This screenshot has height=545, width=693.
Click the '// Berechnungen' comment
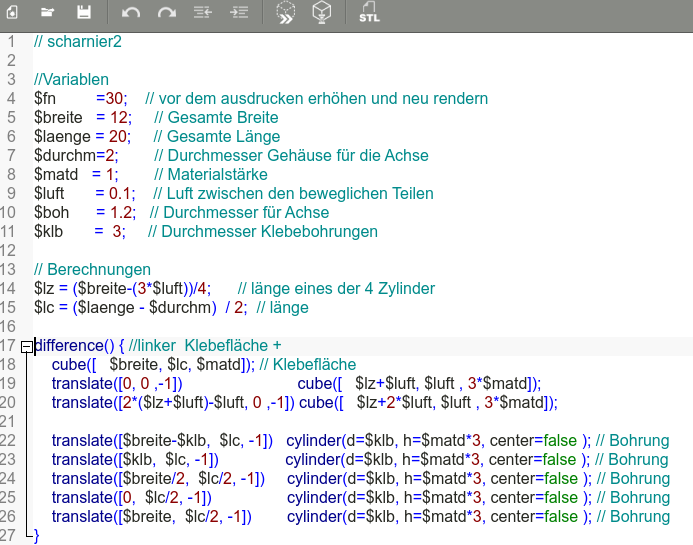[x=92, y=270]
